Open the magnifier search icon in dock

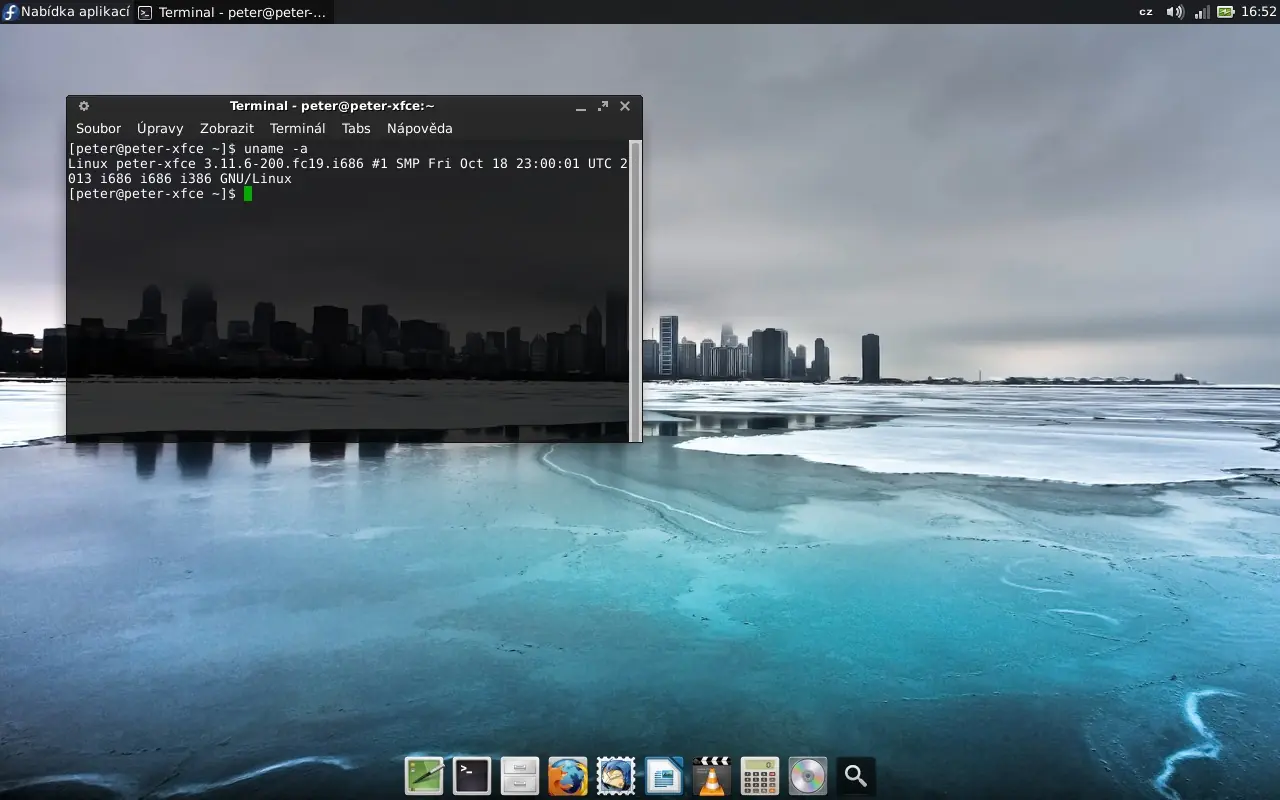click(856, 776)
